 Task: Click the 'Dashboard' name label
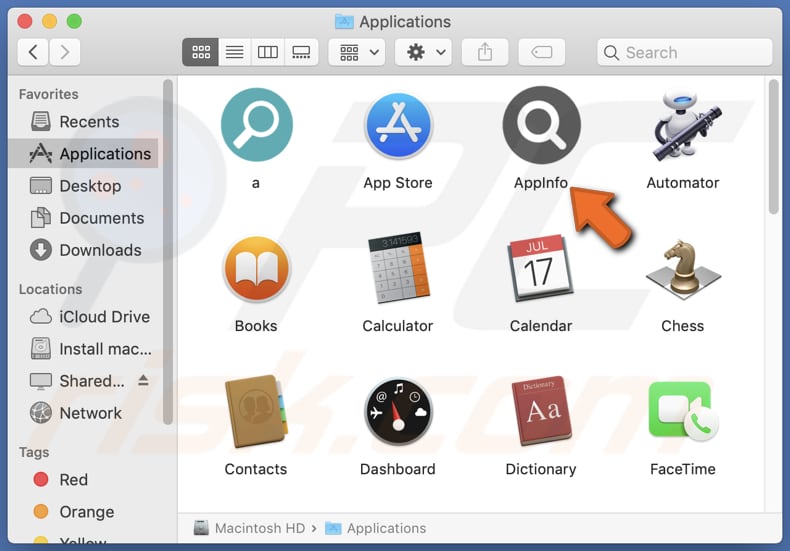click(398, 469)
